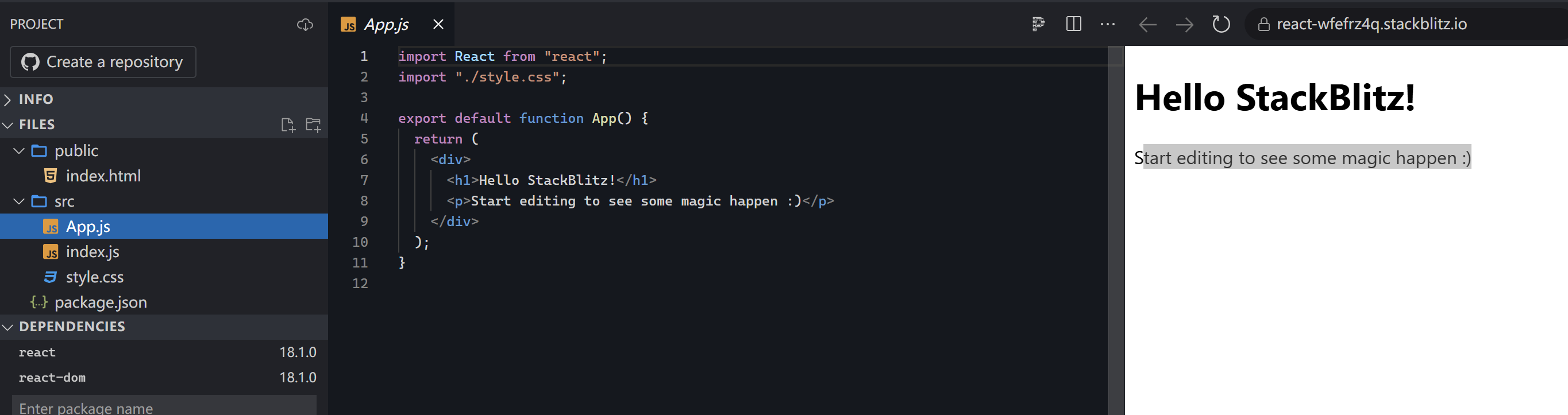Collapse the public folder

(20, 150)
